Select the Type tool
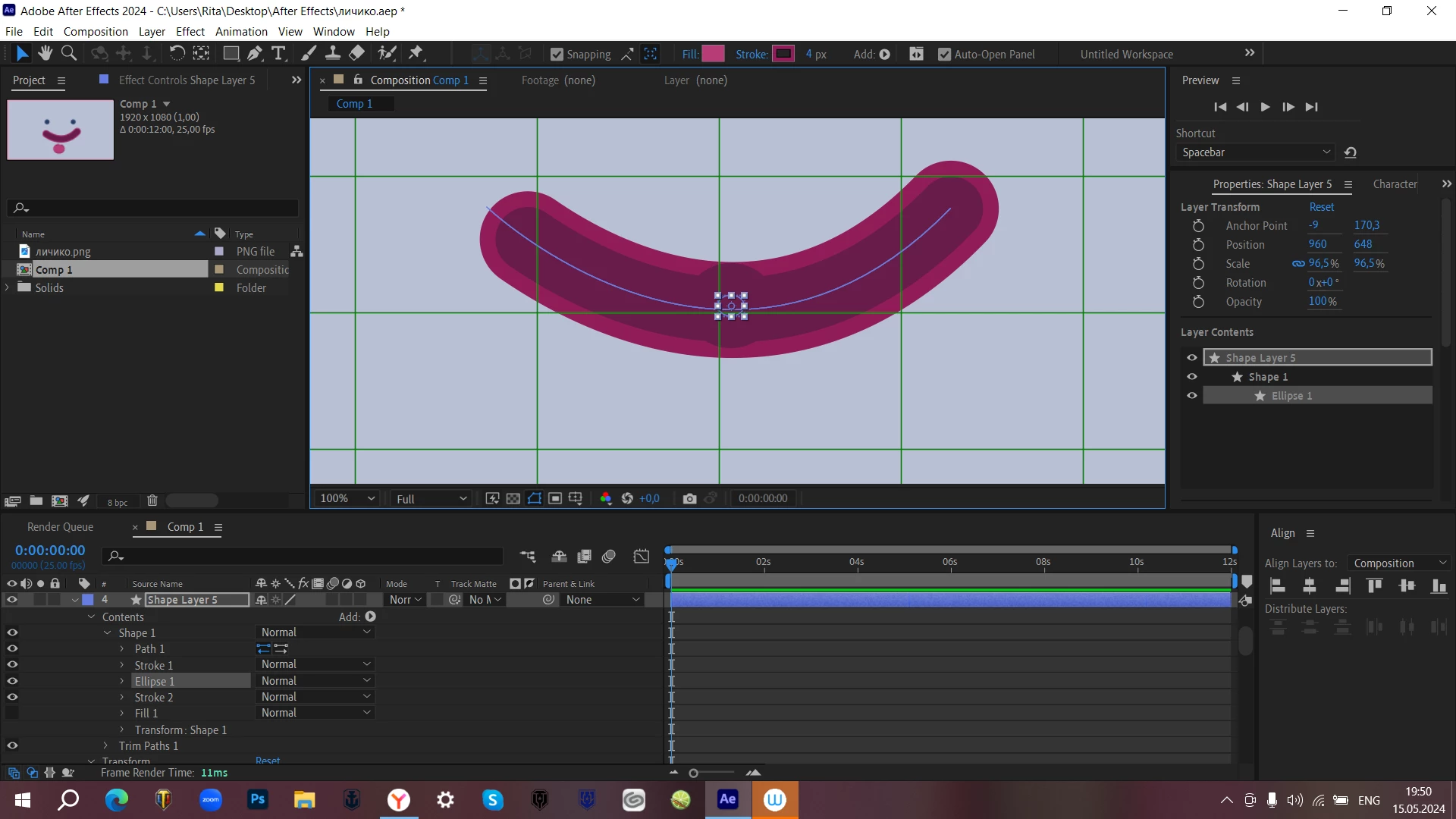 278,53
